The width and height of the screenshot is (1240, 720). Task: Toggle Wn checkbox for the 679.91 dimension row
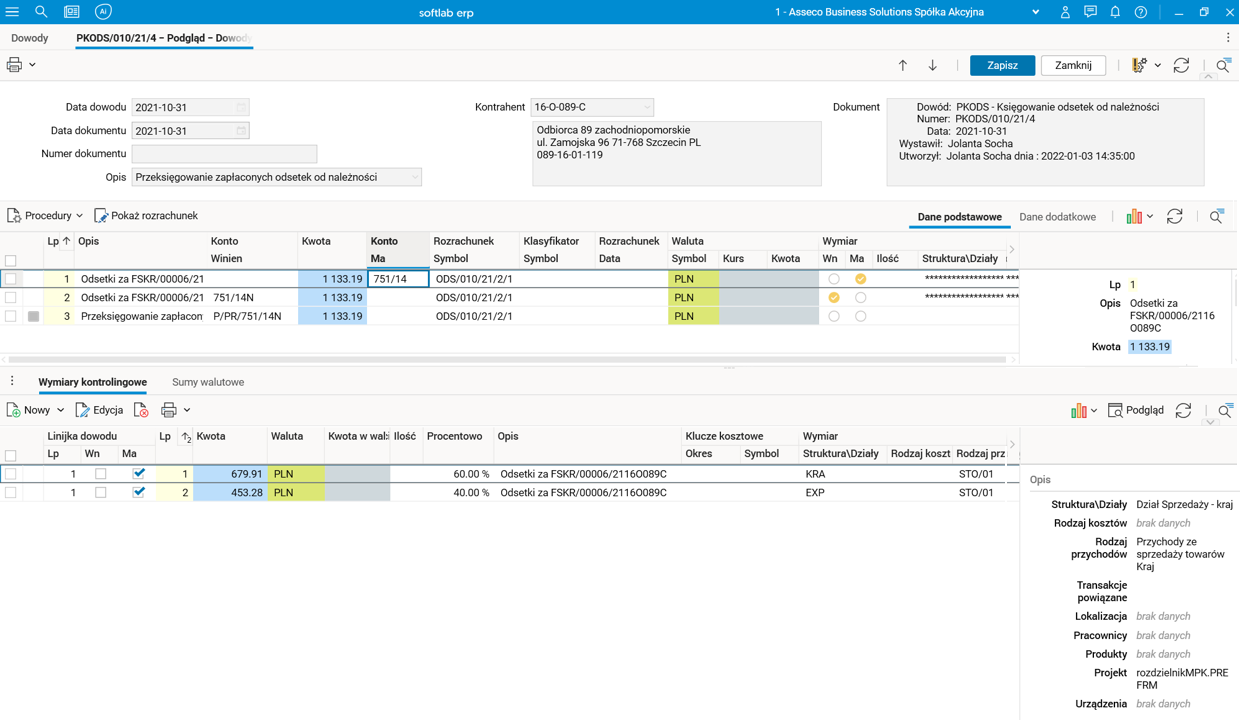pyautogui.click(x=100, y=474)
